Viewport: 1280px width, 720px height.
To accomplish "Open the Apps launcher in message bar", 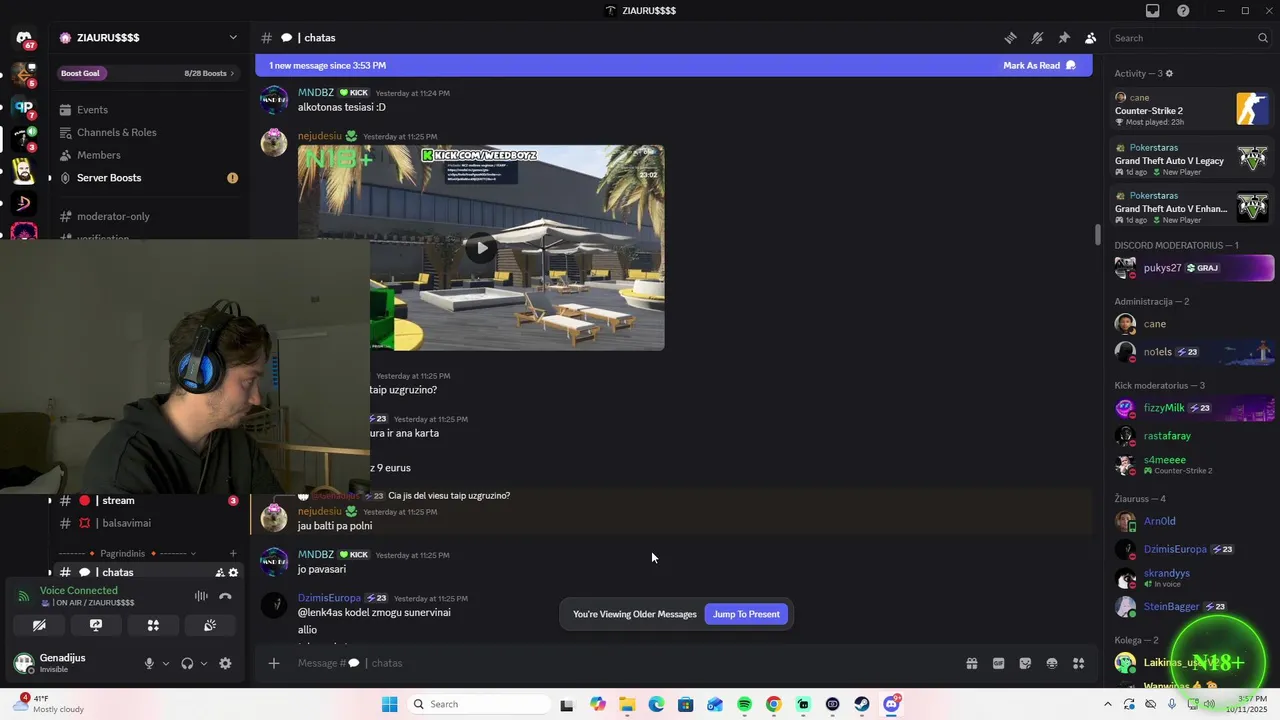I will 1078,663.
